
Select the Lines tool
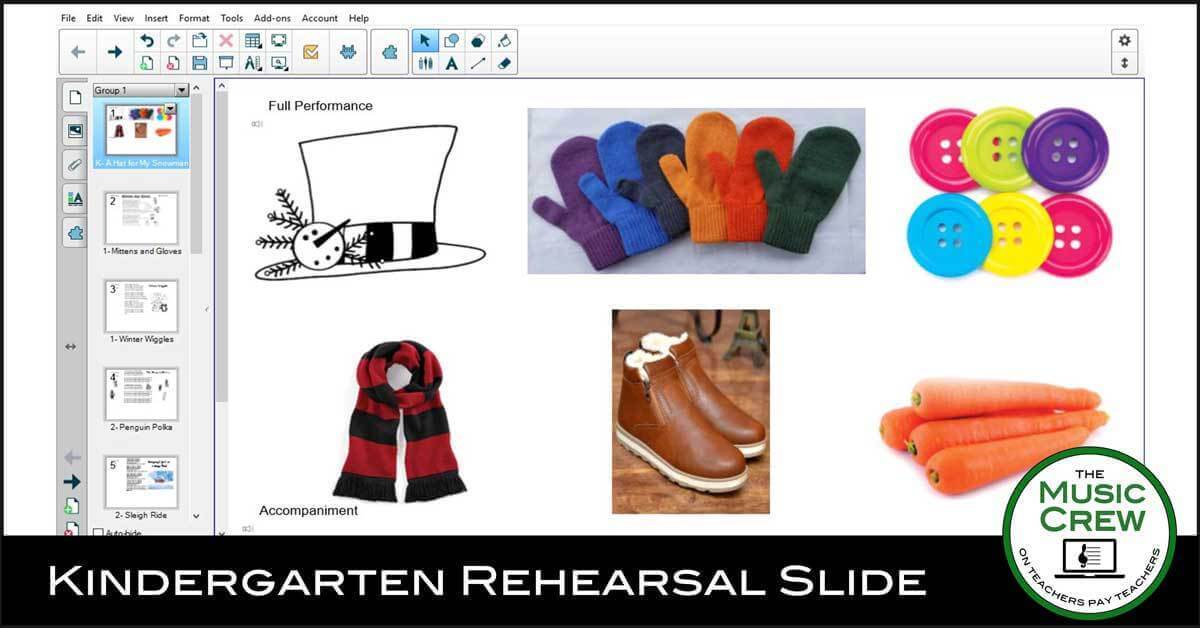478,63
